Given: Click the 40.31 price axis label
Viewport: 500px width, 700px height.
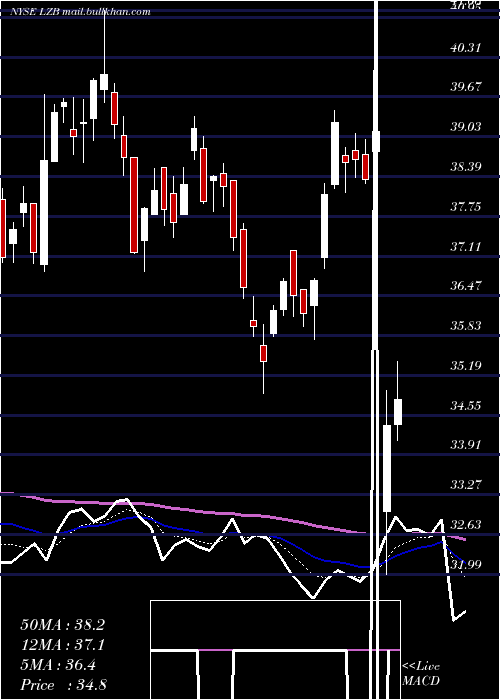Looking at the screenshot, I should [x=466, y=47].
